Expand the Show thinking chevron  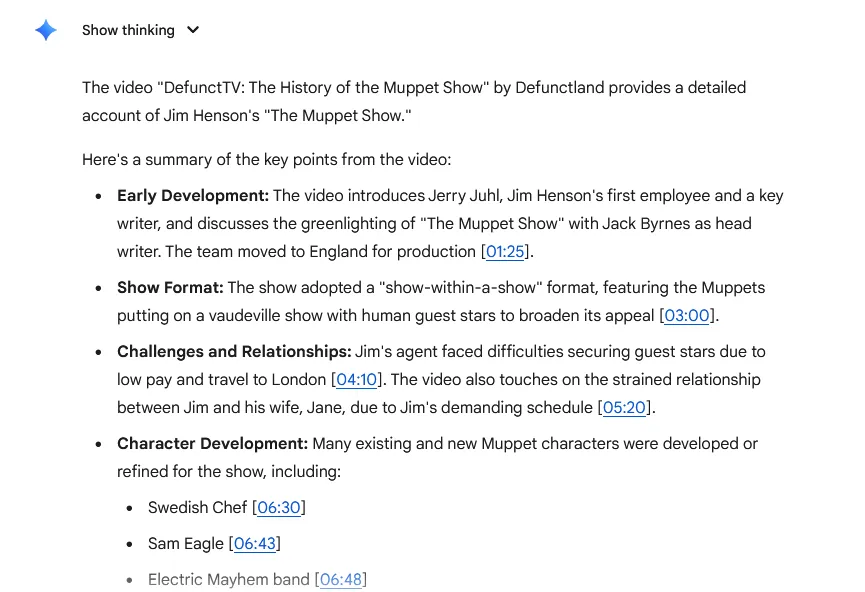click(x=193, y=30)
